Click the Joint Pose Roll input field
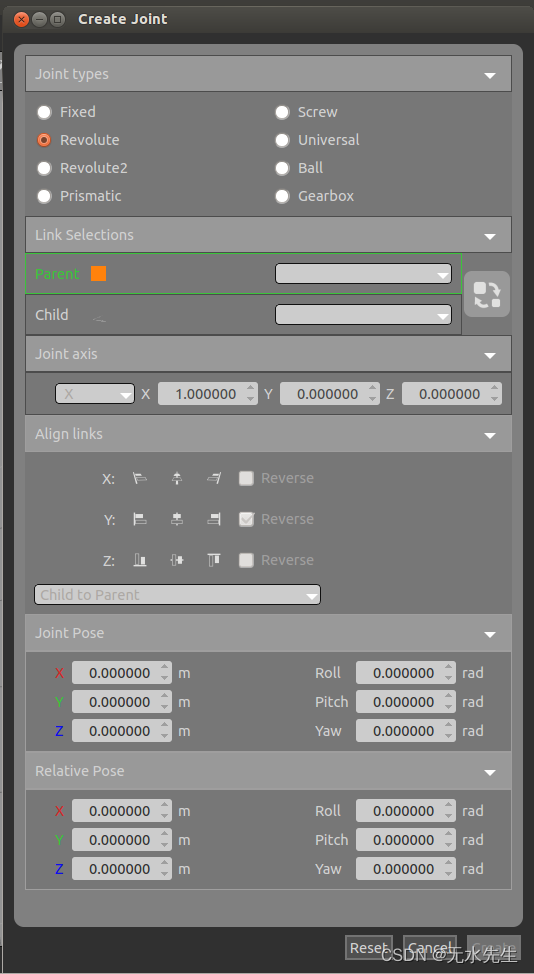 click(405, 673)
